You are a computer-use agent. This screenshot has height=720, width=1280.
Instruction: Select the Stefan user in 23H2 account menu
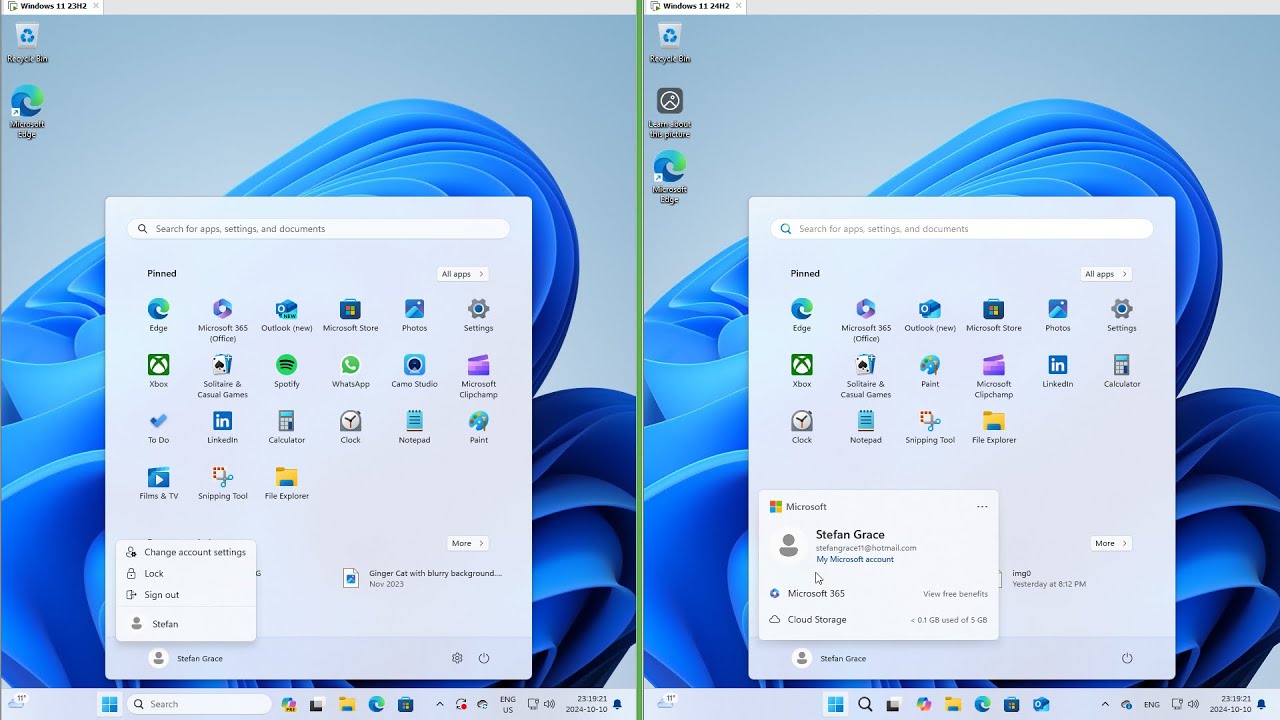pos(186,623)
